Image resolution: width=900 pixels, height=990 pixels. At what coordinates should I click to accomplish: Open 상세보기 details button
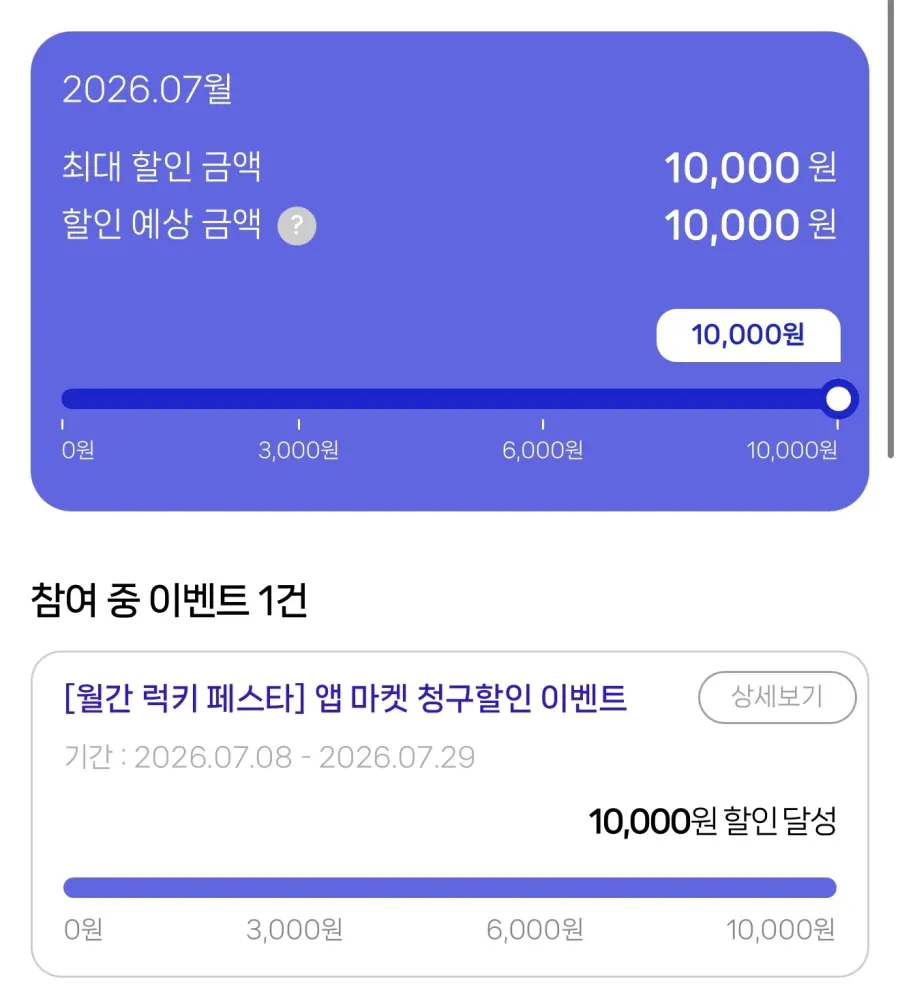click(777, 697)
